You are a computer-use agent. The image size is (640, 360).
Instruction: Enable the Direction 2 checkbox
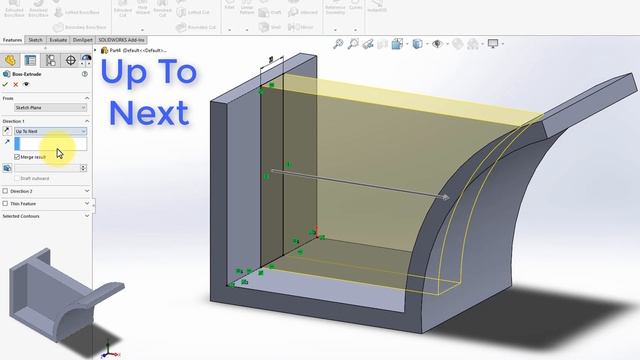(x=5, y=191)
